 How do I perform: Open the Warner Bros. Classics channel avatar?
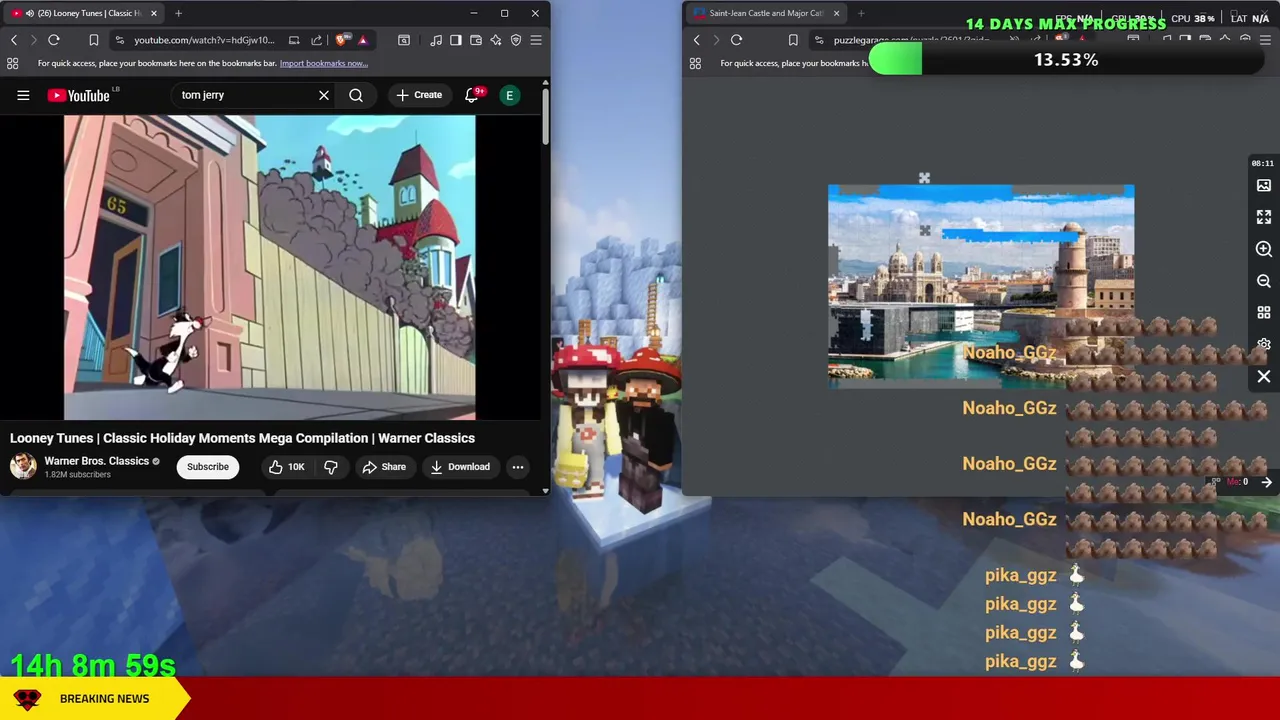23,466
